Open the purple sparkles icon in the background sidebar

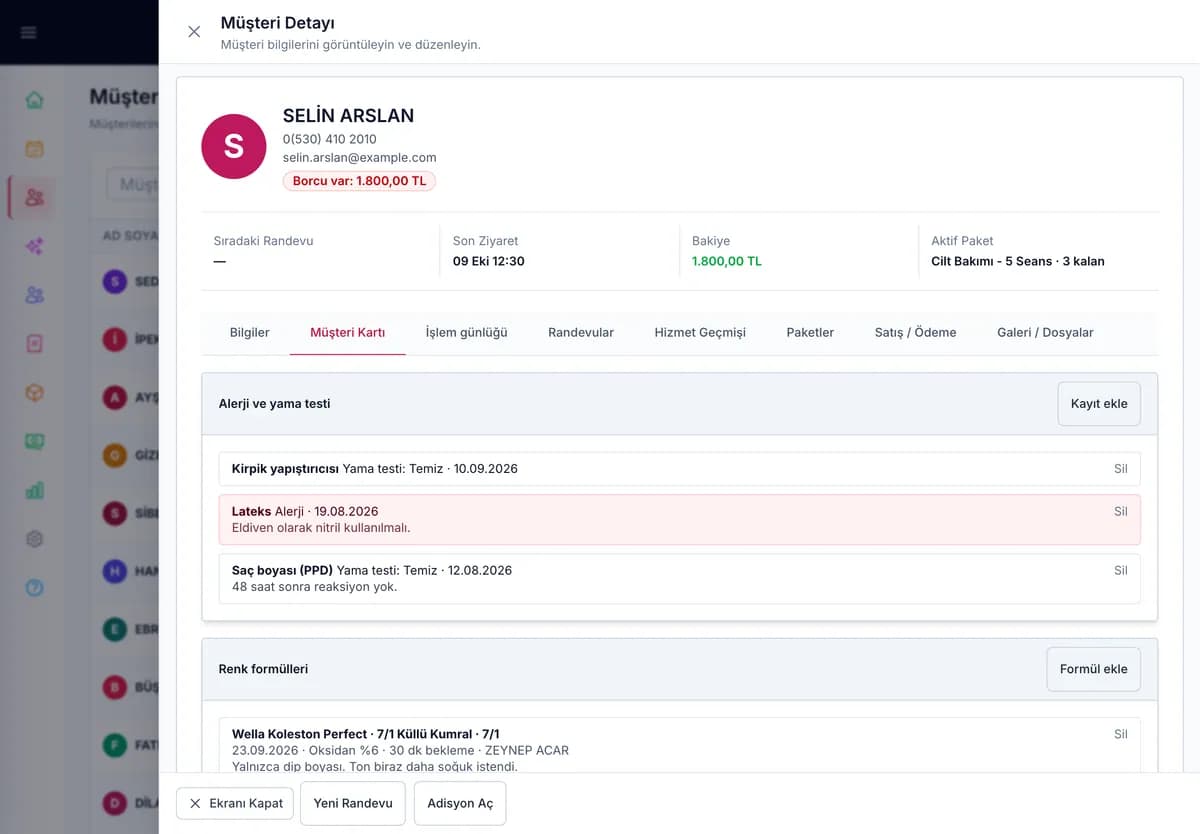(x=35, y=246)
